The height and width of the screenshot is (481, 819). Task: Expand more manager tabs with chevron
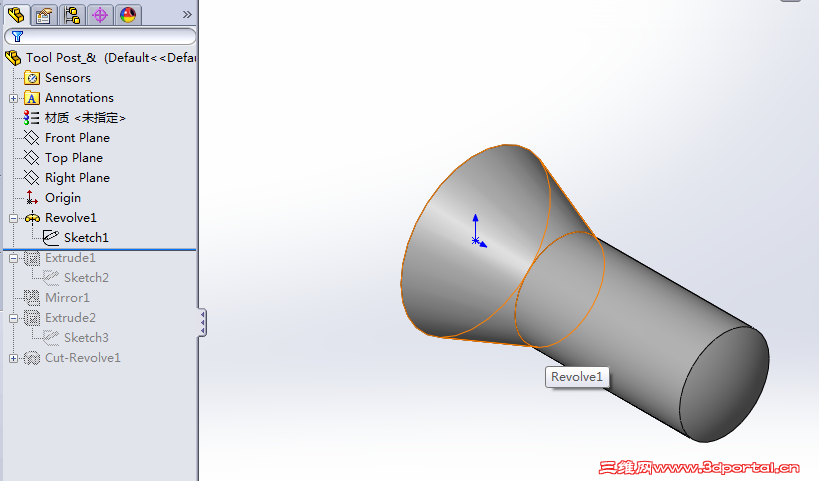[x=187, y=15]
